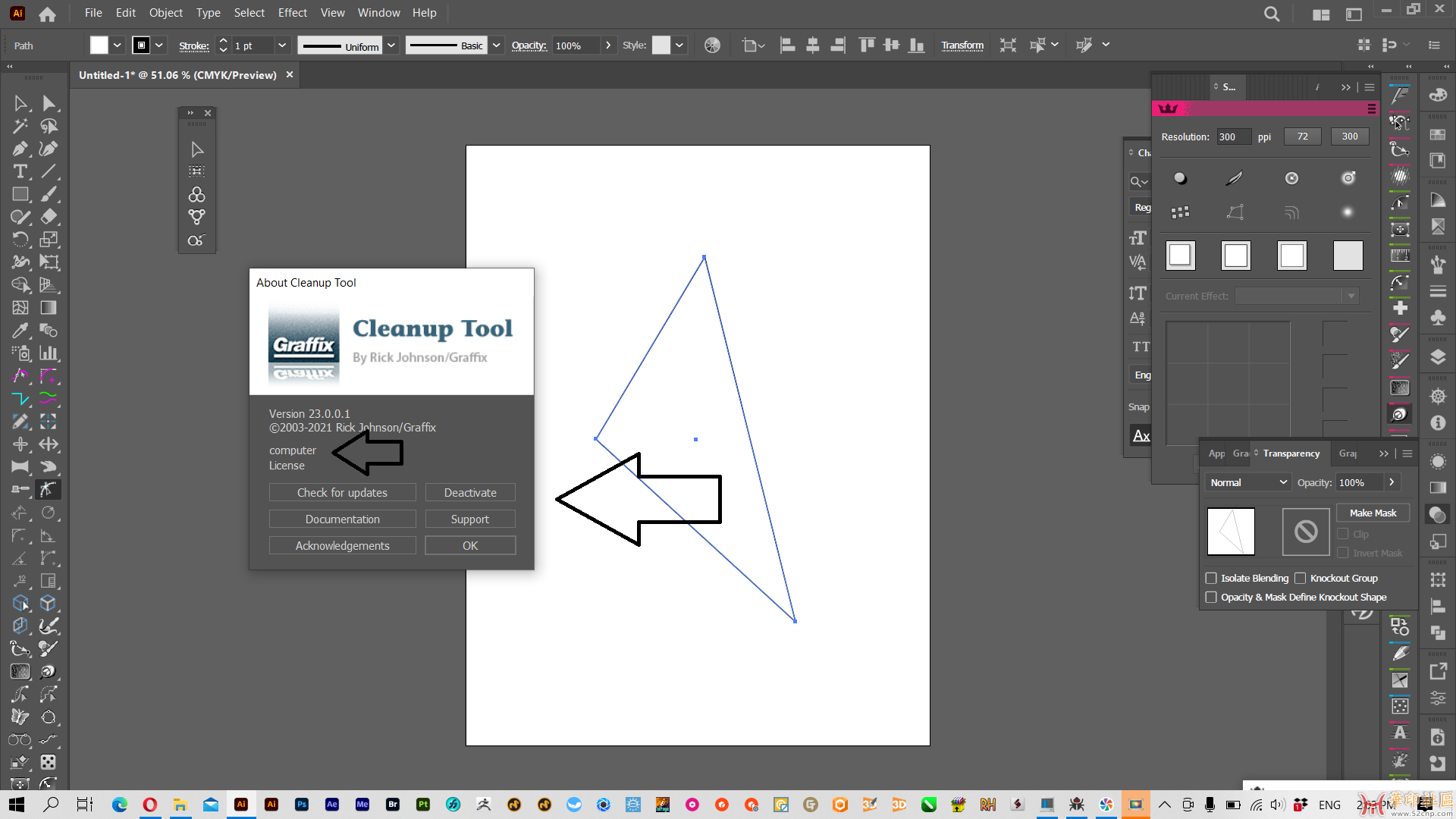Click the Home icon
The image size is (1456, 819).
[x=47, y=14]
